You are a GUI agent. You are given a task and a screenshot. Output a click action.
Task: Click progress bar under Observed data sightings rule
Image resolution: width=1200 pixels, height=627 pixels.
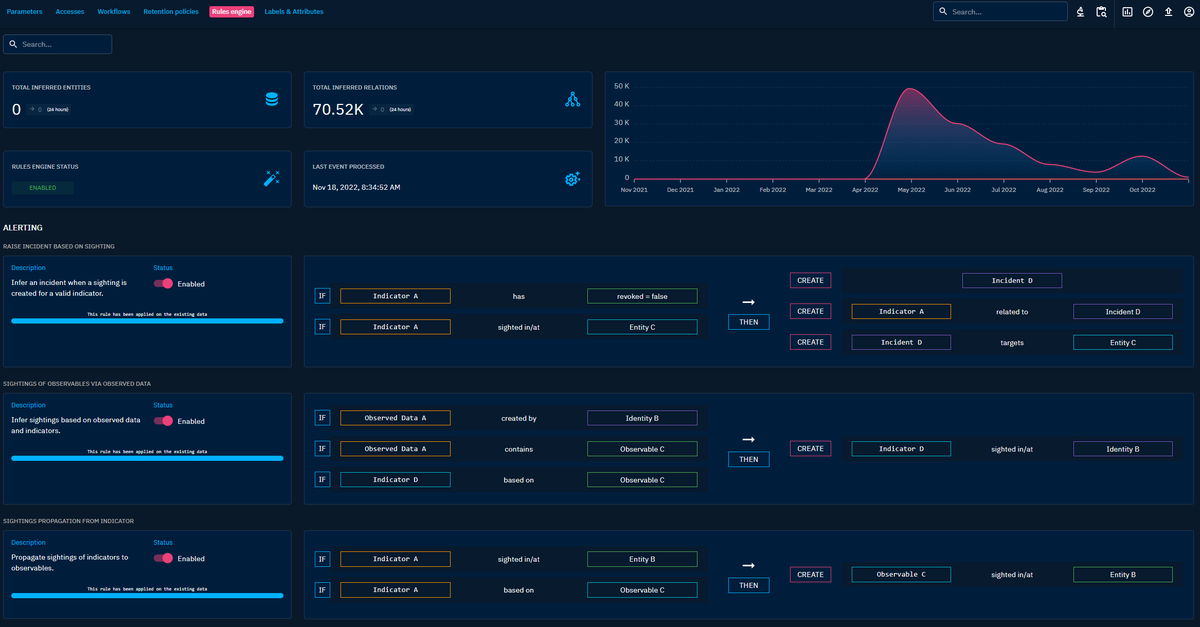[x=147, y=459]
